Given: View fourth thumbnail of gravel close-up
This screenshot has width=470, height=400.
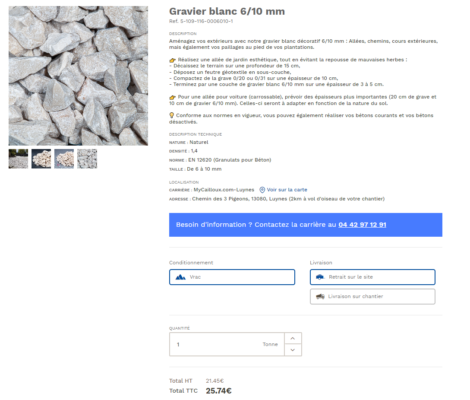Looking at the screenshot, I should tap(87, 159).
